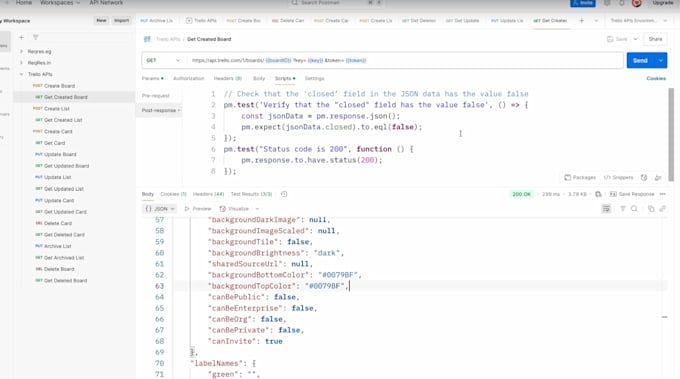The height and width of the screenshot is (379, 680).
Task: Switch to the request Settings tab
Action: click(314, 78)
